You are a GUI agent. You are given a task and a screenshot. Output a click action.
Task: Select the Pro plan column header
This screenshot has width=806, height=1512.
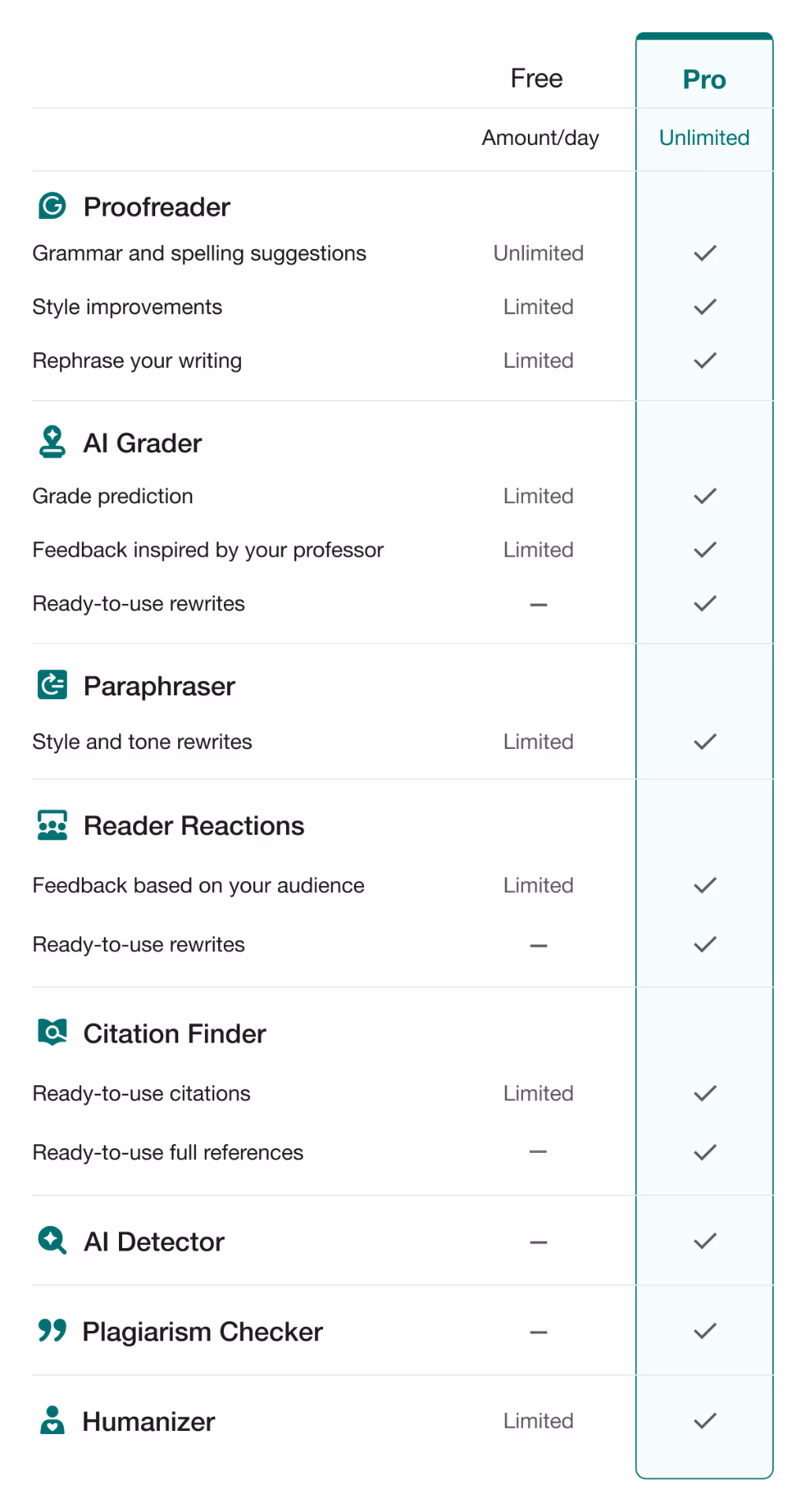coord(704,79)
